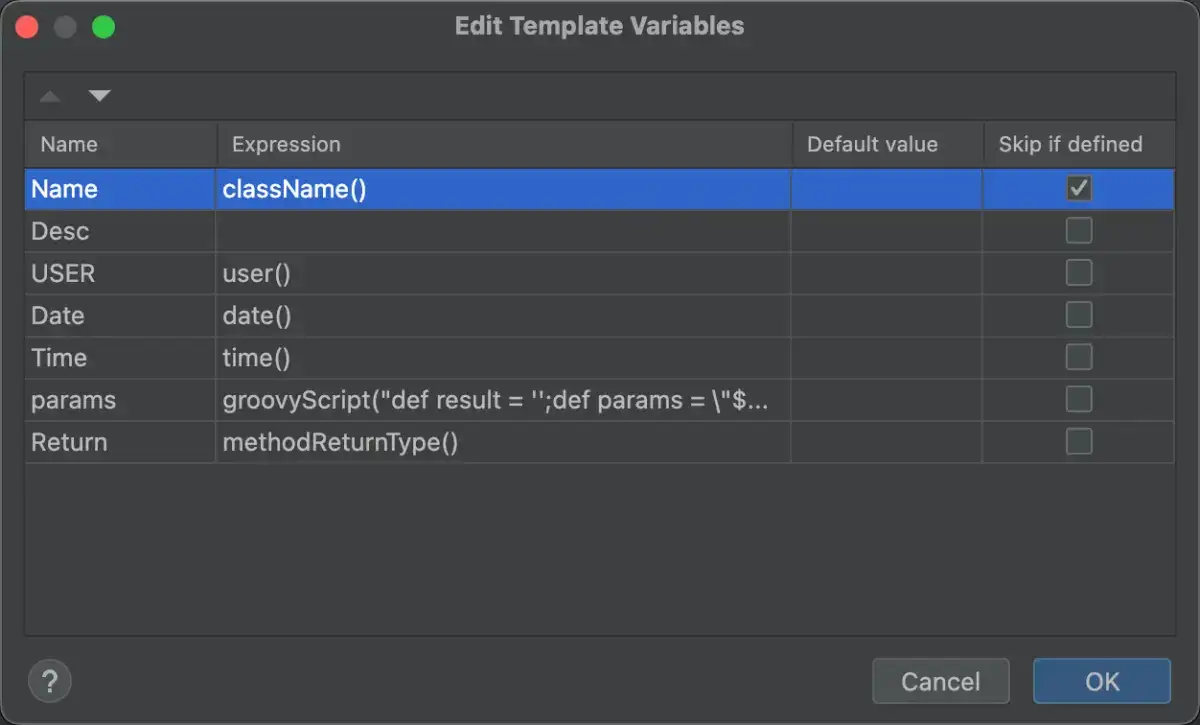Check Skip if defined for USER row

click(1078, 273)
